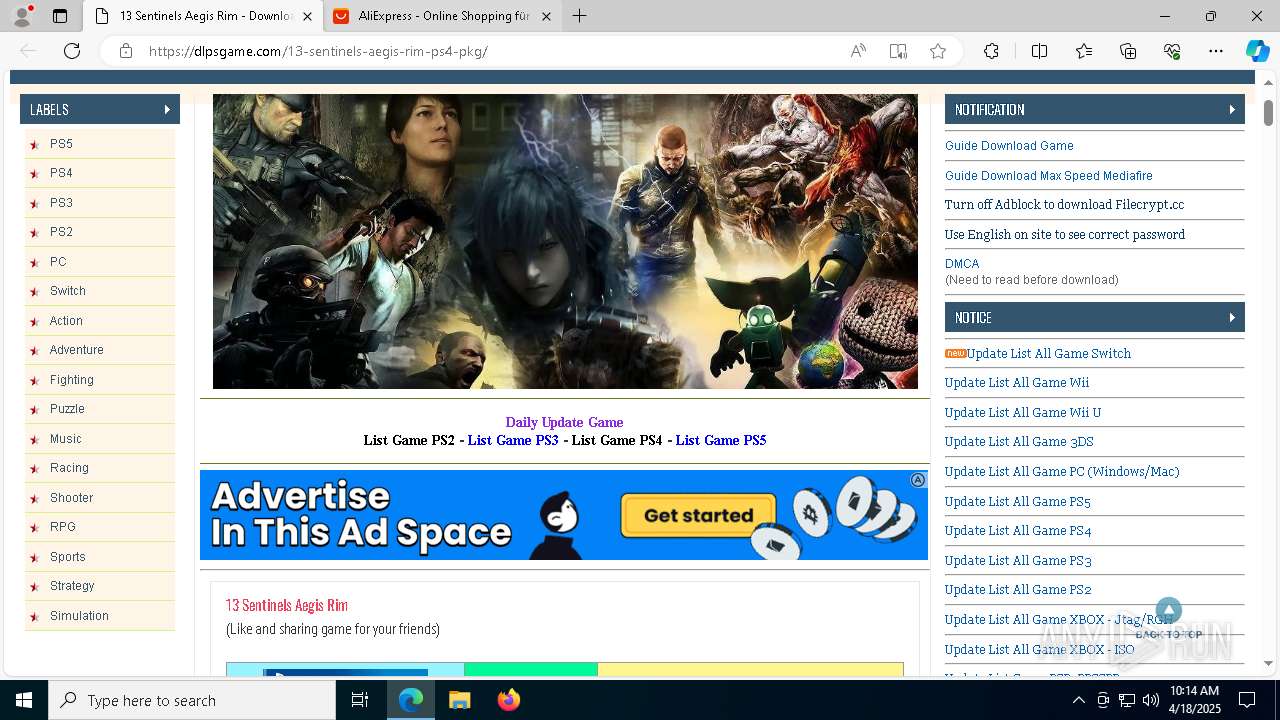This screenshot has height=720, width=1280.
Task: Click the page vertical scrollbar thumb
Action: (x=1268, y=113)
